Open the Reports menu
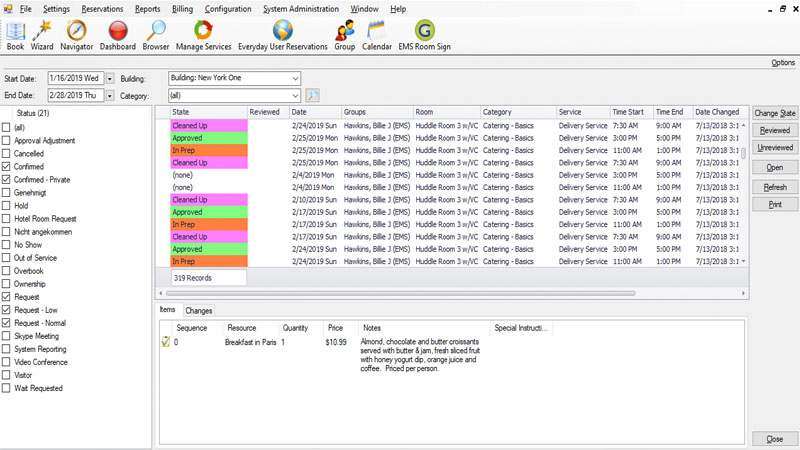 click(147, 9)
